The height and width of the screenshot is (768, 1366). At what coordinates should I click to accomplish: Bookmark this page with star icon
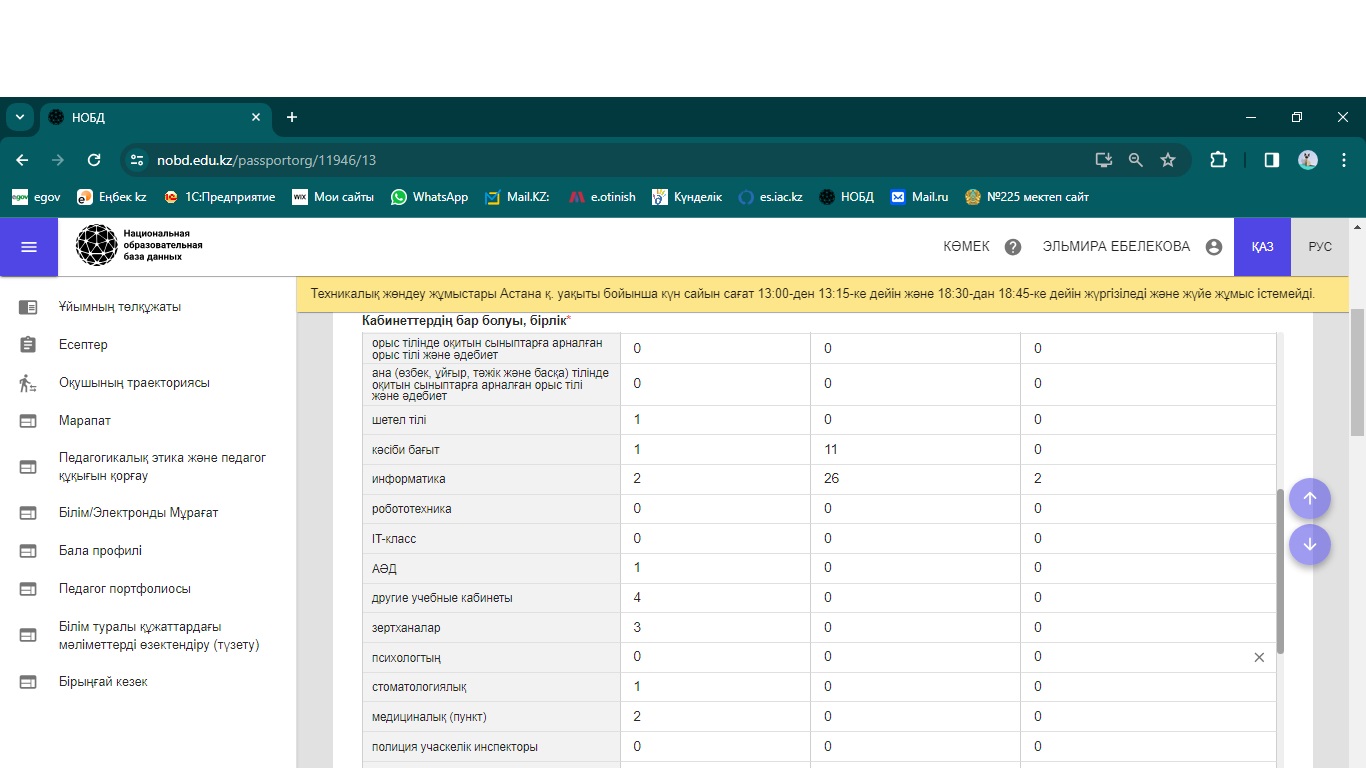pyautogui.click(x=1168, y=160)
